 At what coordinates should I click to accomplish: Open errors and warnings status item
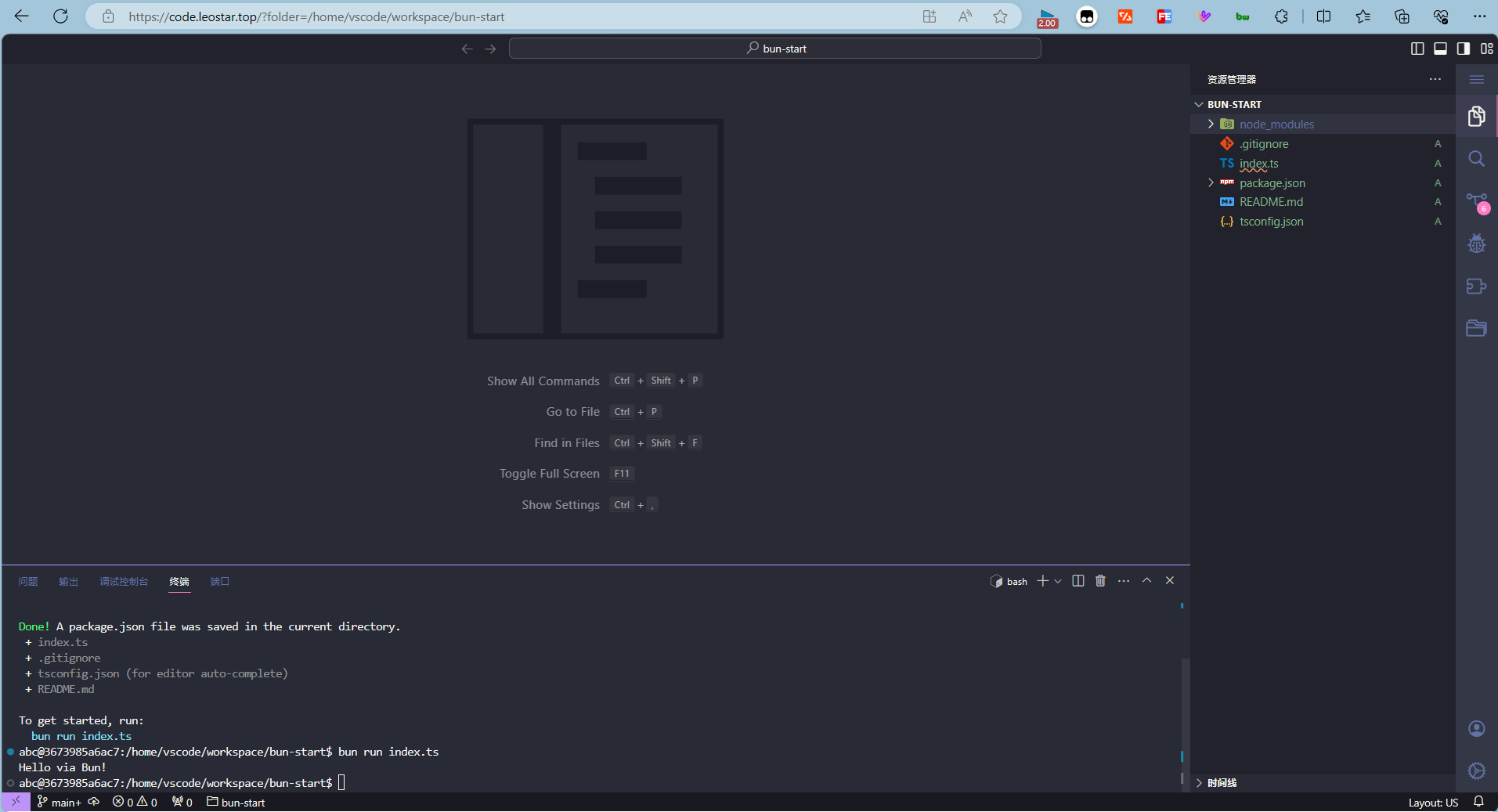(x=135, y=802)
